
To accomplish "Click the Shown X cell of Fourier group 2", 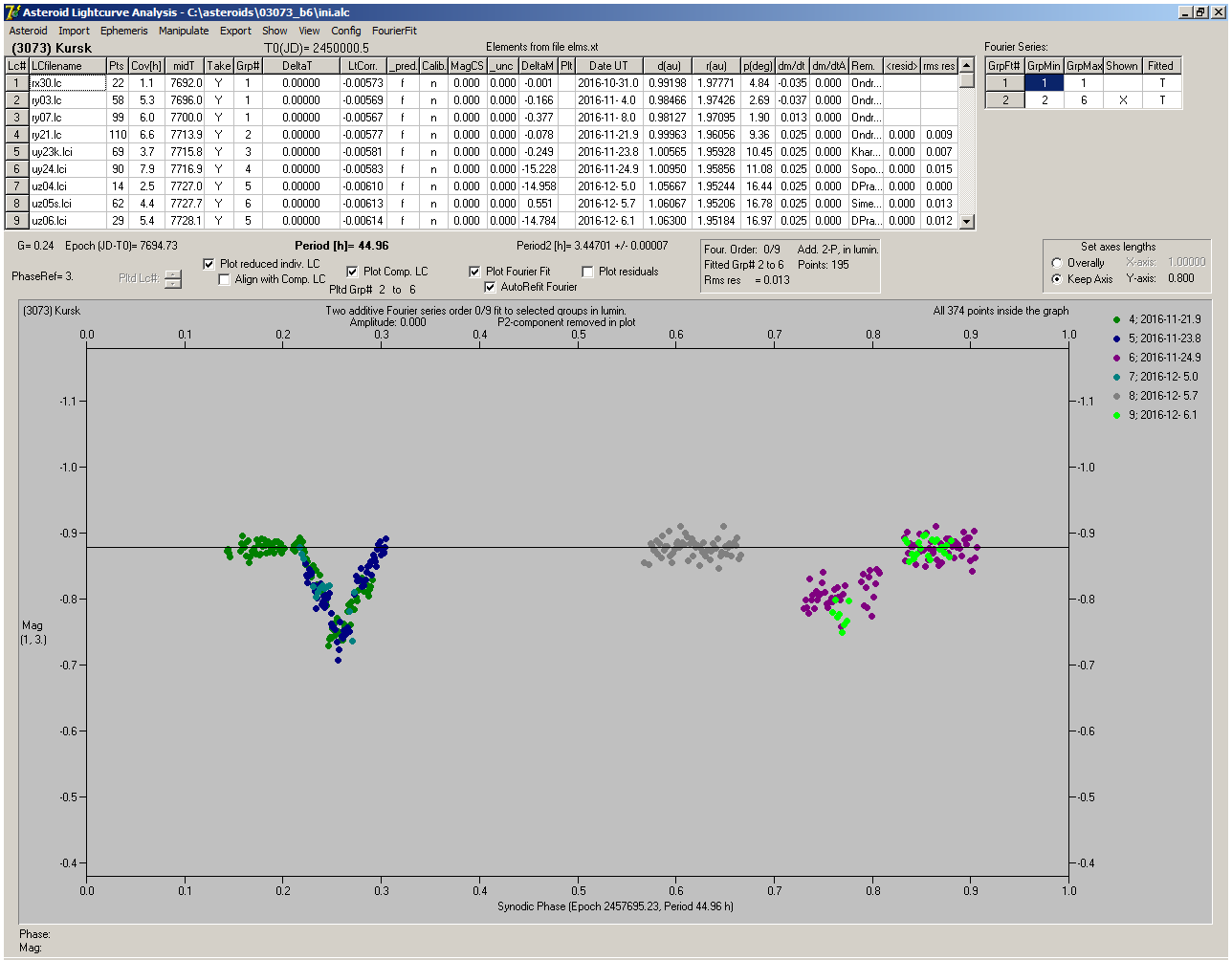I will (x=1122, y=100).
